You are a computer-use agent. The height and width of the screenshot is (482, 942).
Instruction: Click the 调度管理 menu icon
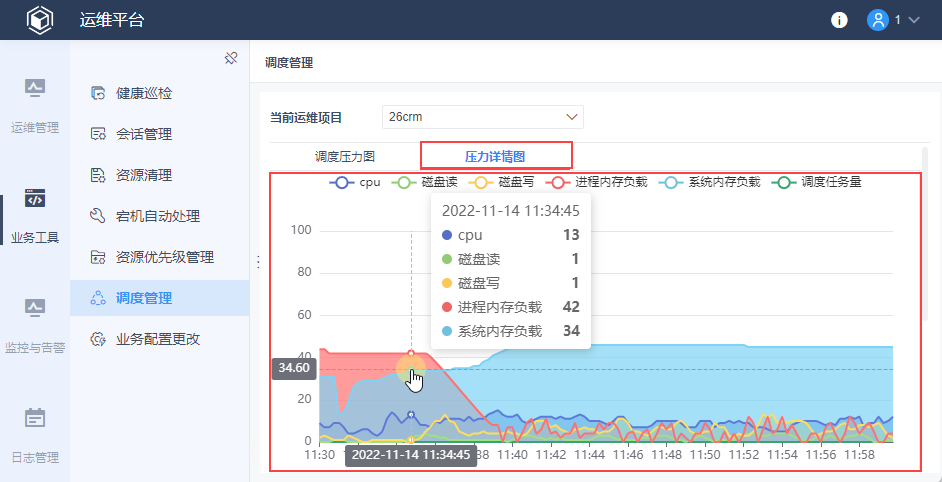[x=98, y=298]
